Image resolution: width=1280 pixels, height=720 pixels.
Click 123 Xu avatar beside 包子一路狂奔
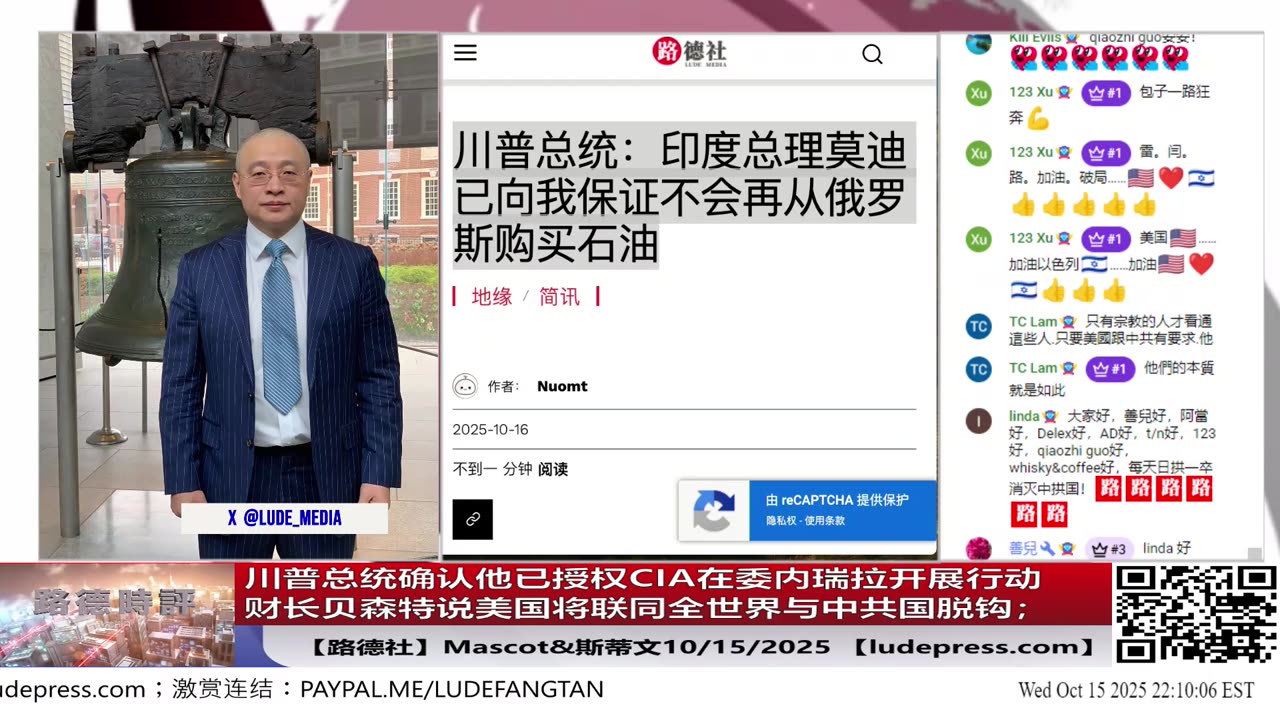[978, 93]
